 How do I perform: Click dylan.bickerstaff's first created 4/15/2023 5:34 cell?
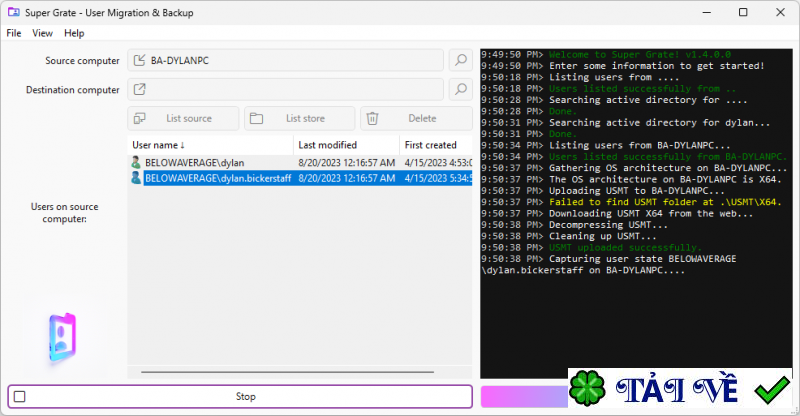438,178
